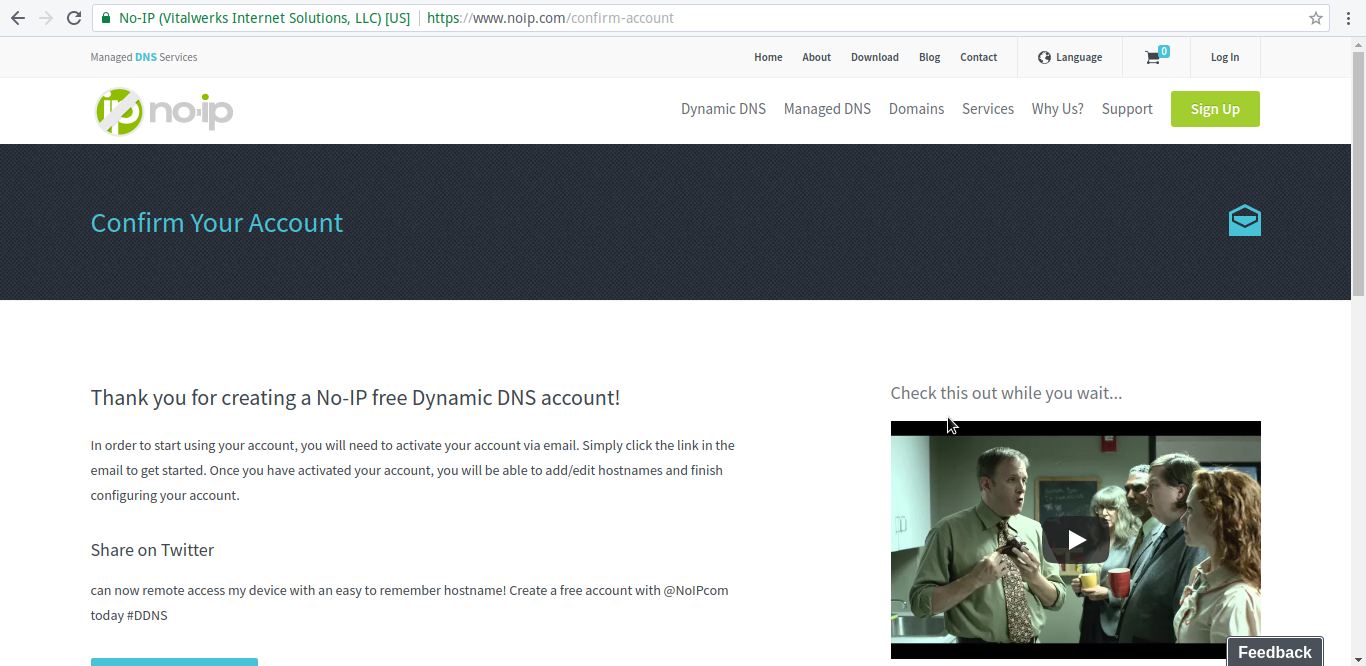Click the browser back arrow
Viewport: 1366px width, 666px height.
pos(18,18)
